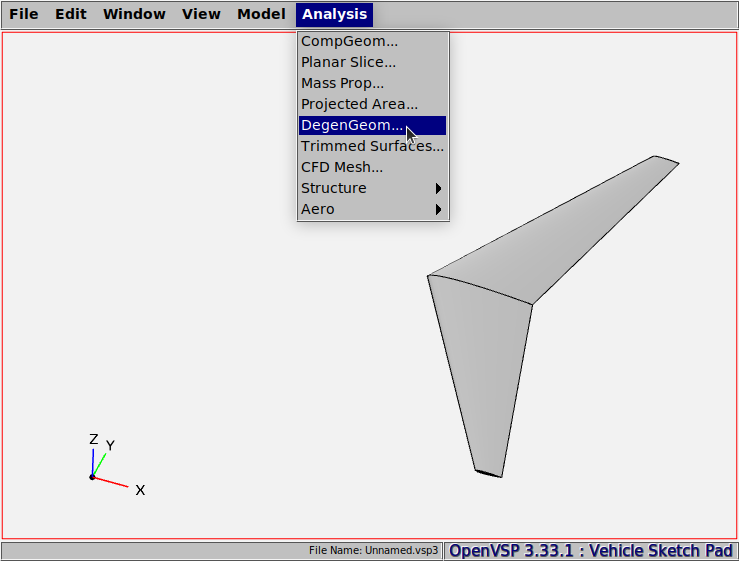Click the XYZ axis indicator
739x561 pixels.
pos(117,464)
